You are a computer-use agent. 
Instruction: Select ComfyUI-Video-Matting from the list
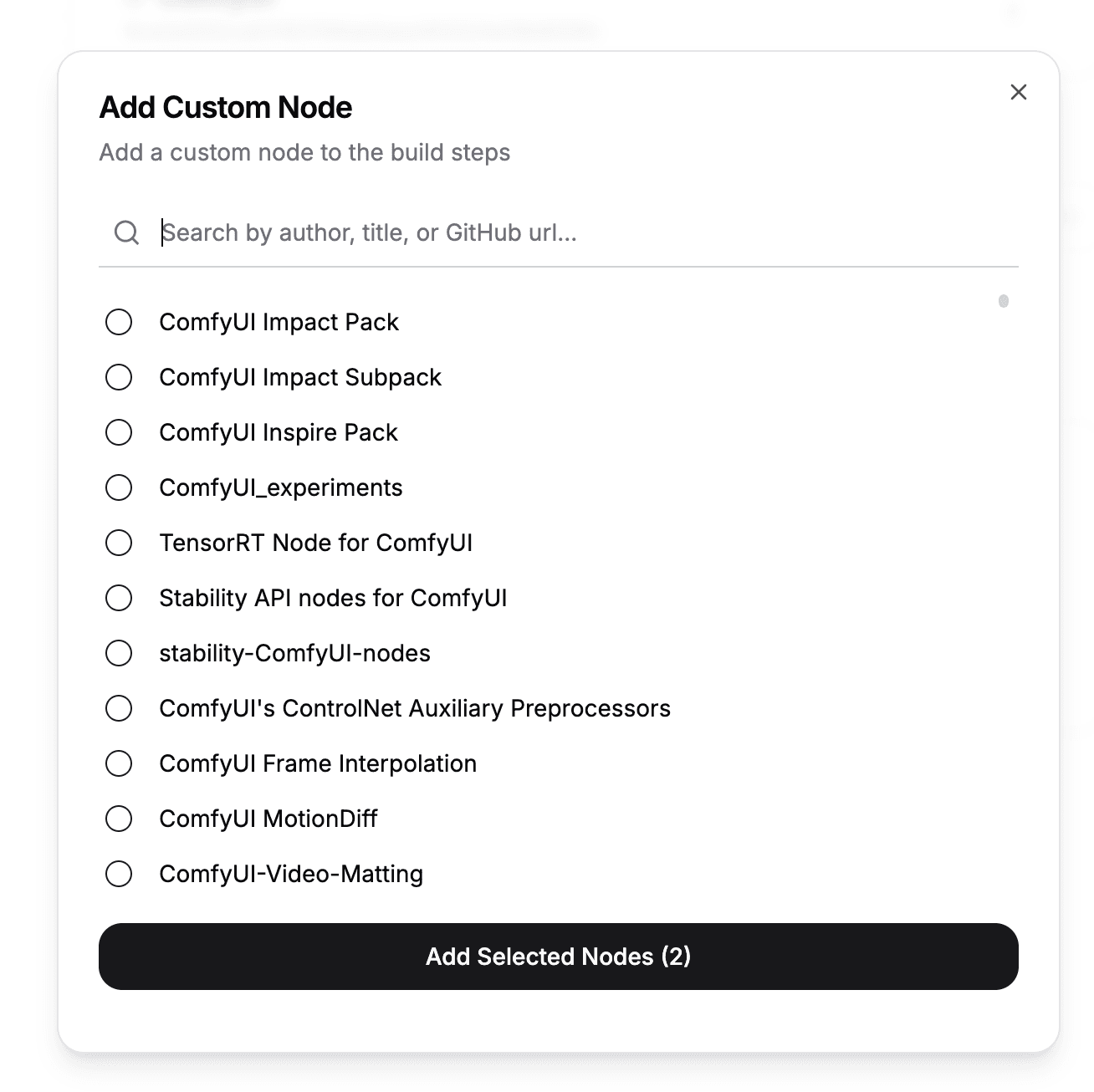119,874
